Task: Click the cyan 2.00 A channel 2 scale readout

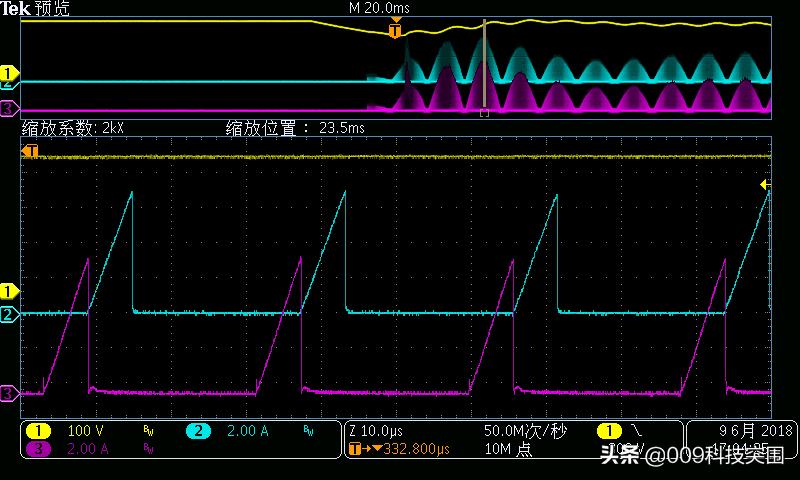Action: [247, 431]
